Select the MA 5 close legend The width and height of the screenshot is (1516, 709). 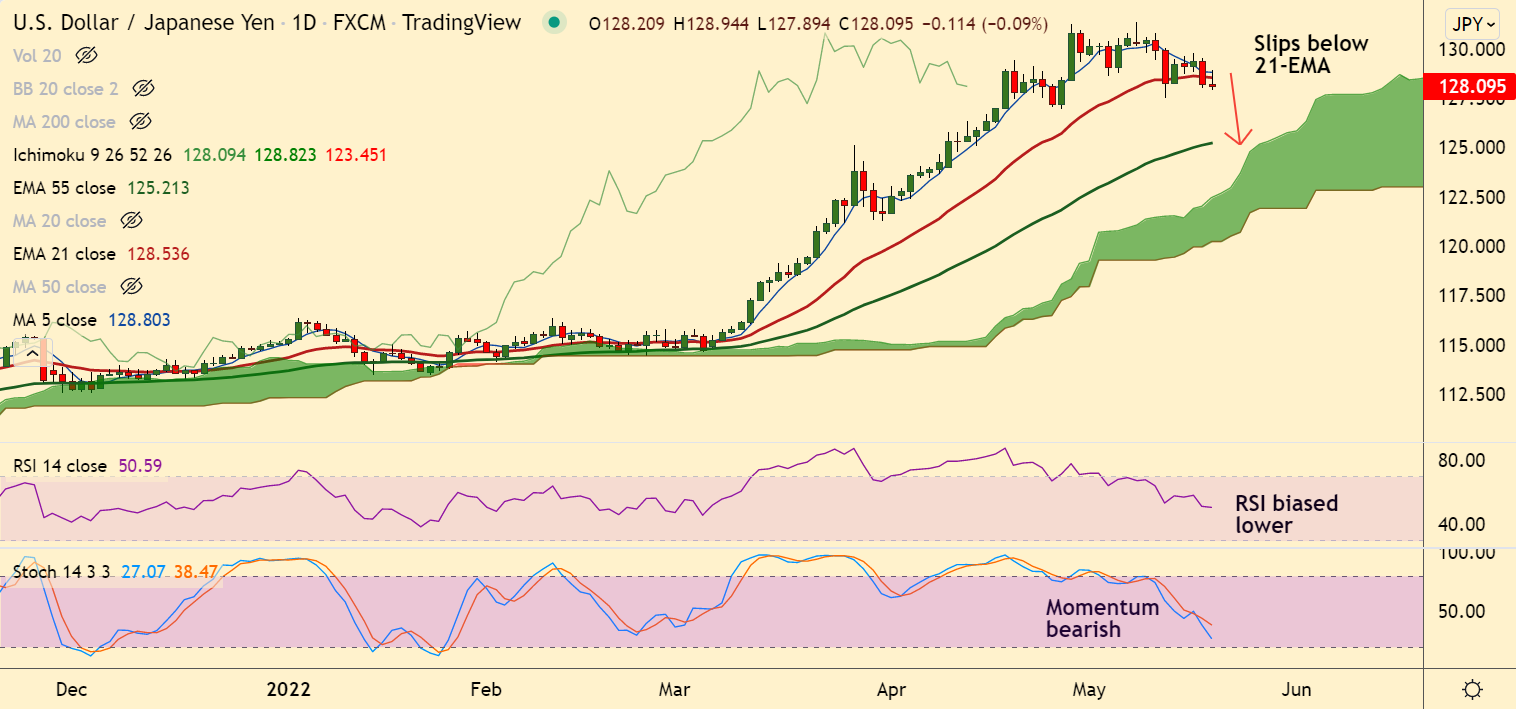(55, 320)
